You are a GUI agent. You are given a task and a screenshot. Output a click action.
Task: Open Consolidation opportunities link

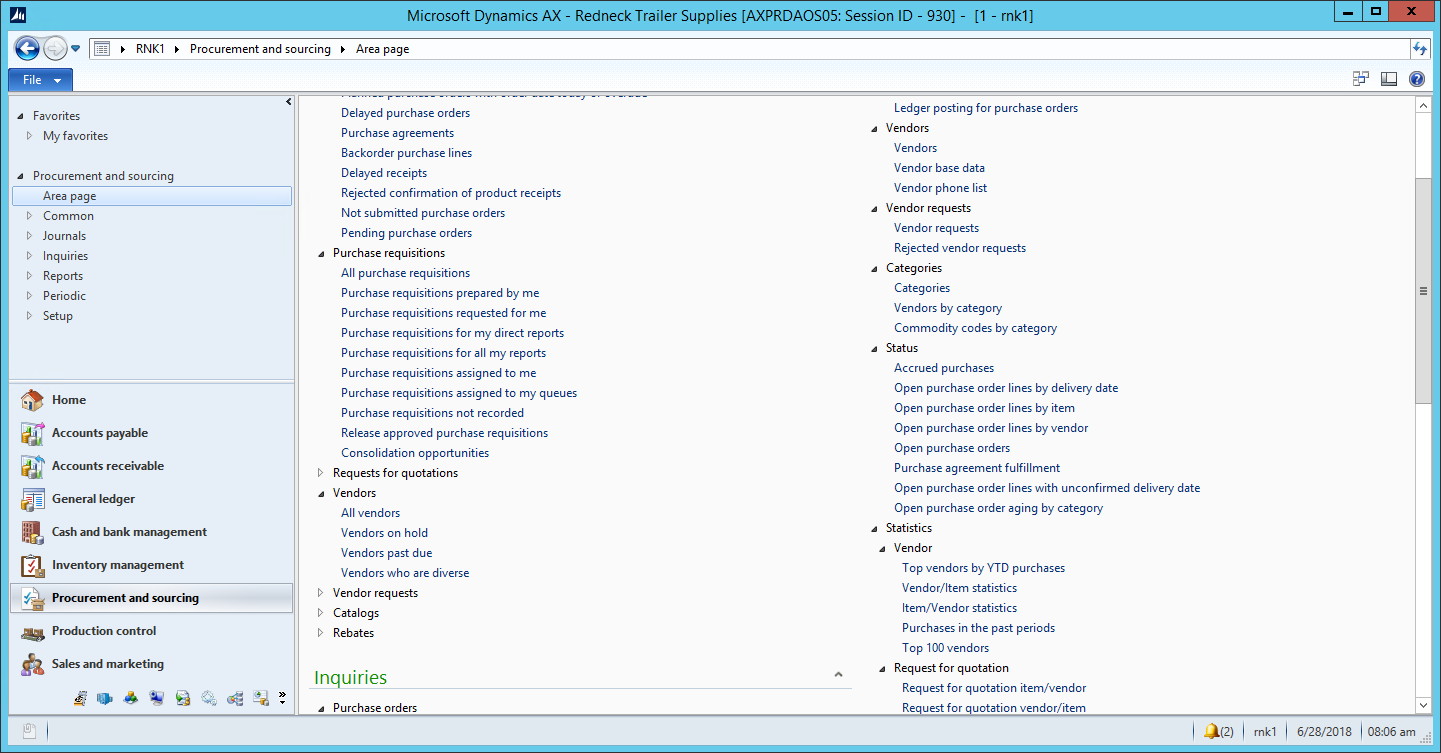(415, 453)
